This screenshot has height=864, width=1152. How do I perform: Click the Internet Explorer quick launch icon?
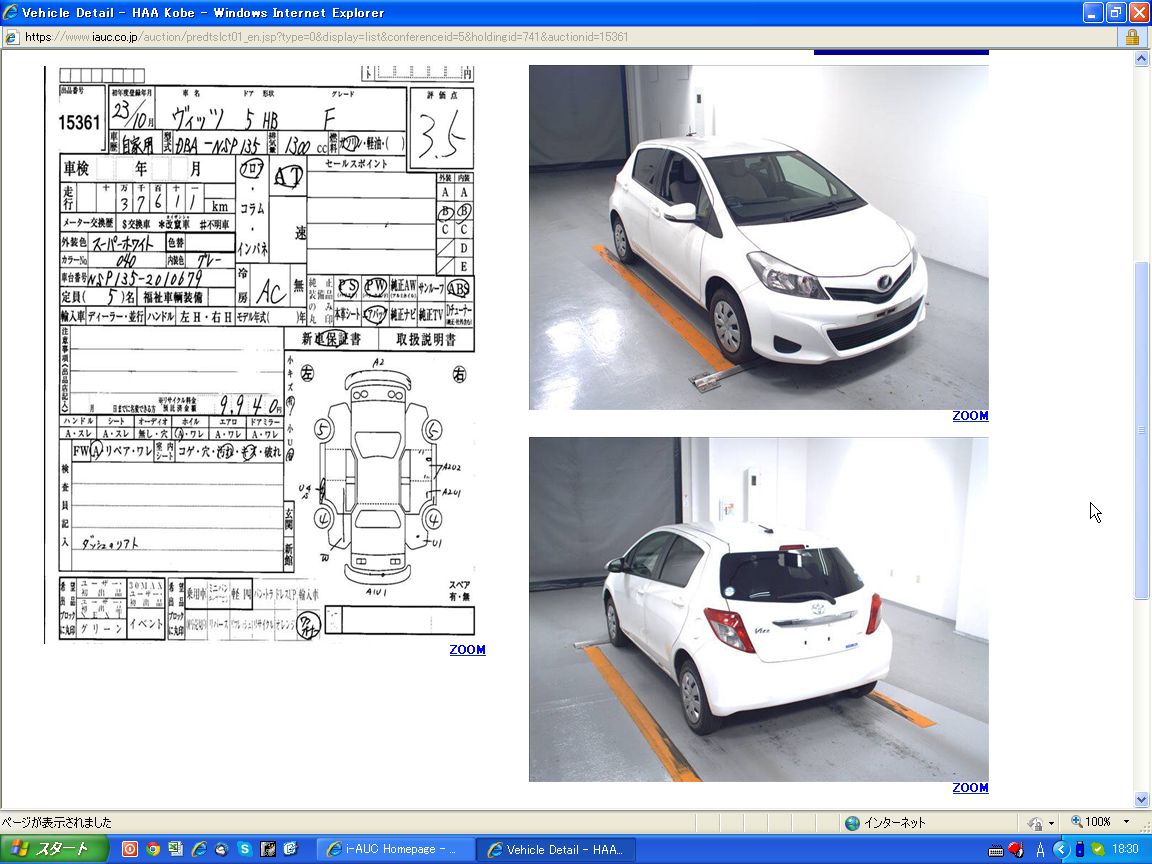[199, 849]
